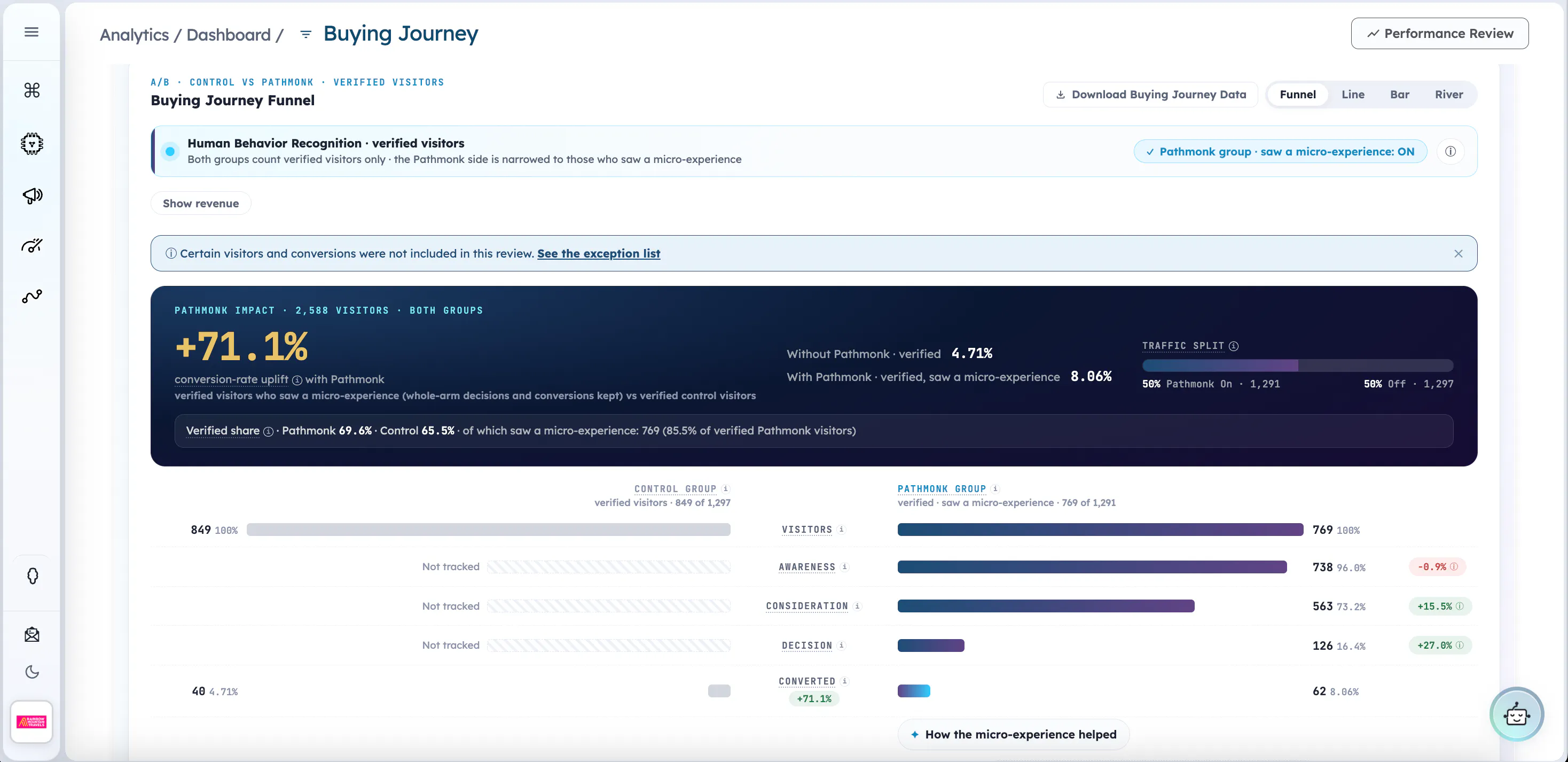Click the 'Verified share' underlined label

tap(223, 431)
